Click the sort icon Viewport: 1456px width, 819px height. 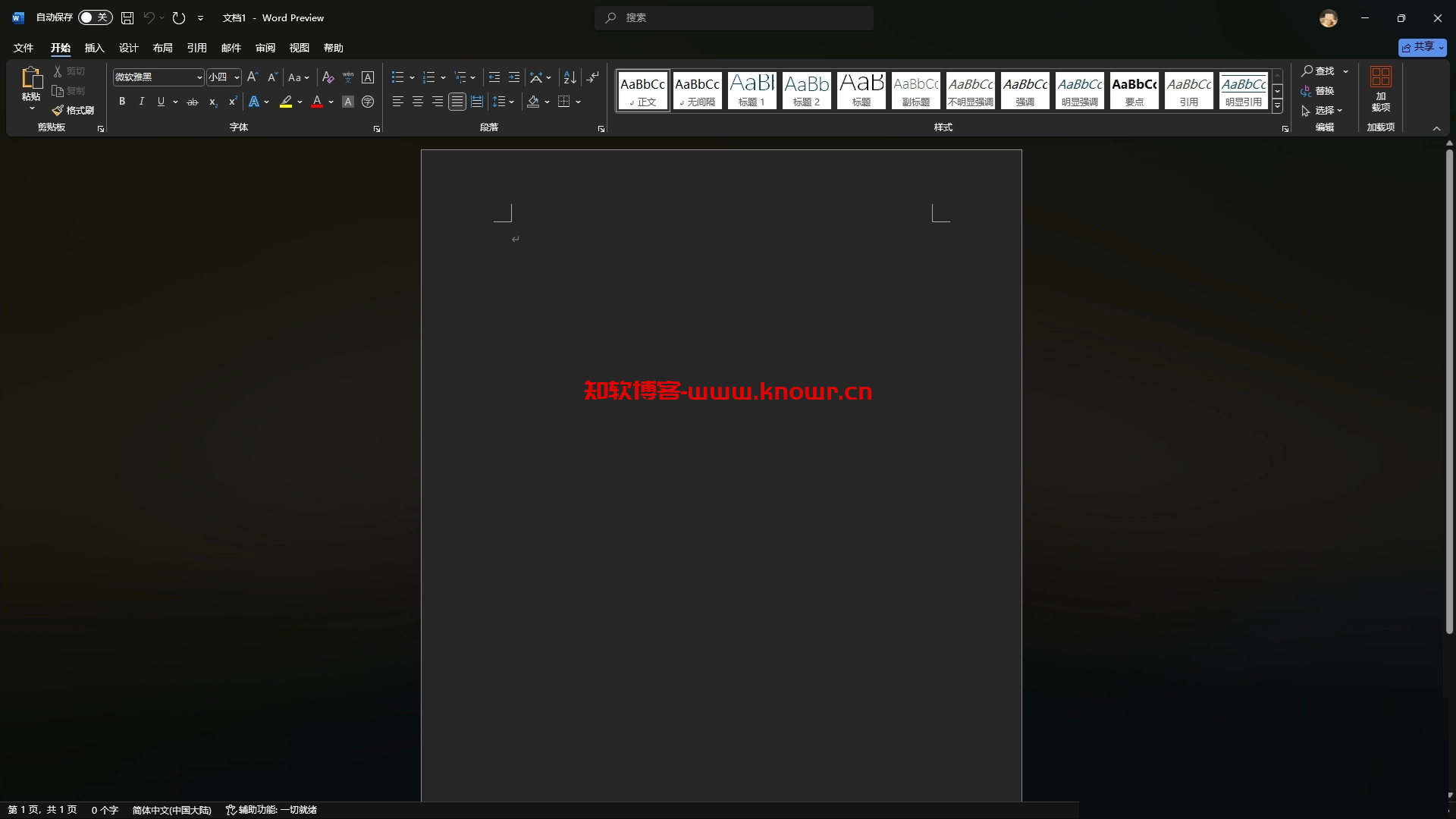point(570,77)
